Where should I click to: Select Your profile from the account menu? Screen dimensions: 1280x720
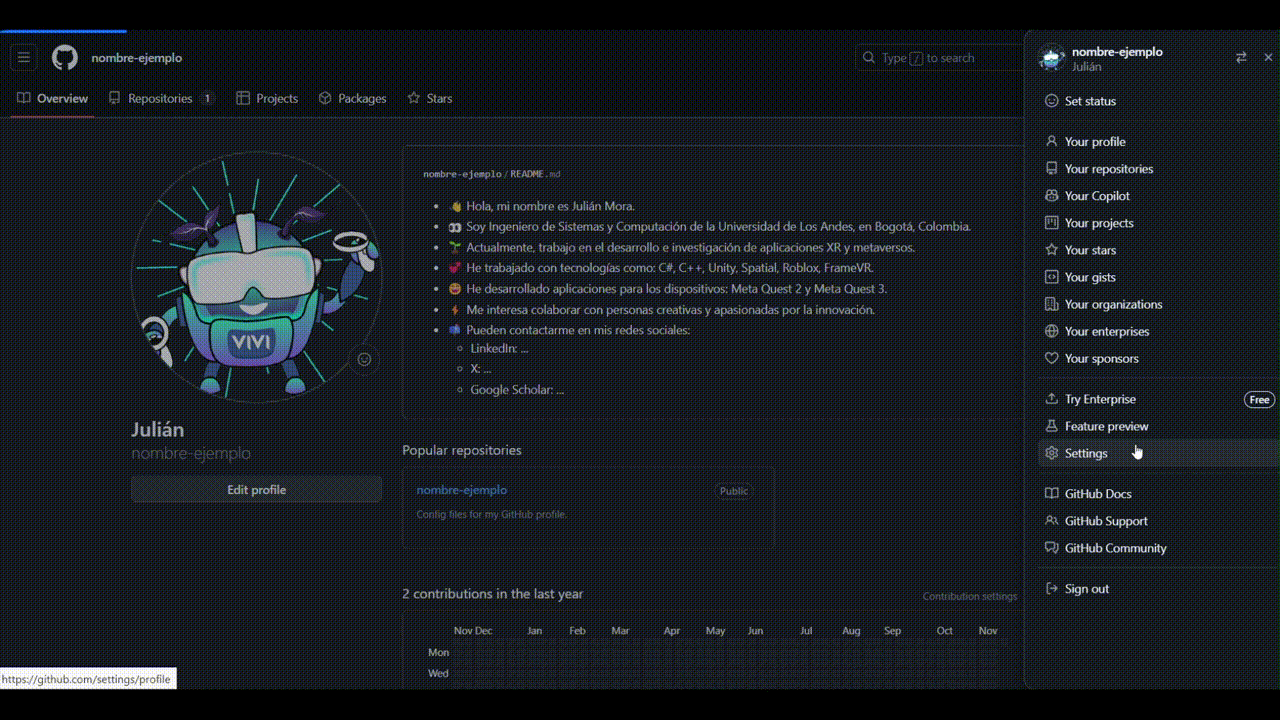tap(1097, 141)
